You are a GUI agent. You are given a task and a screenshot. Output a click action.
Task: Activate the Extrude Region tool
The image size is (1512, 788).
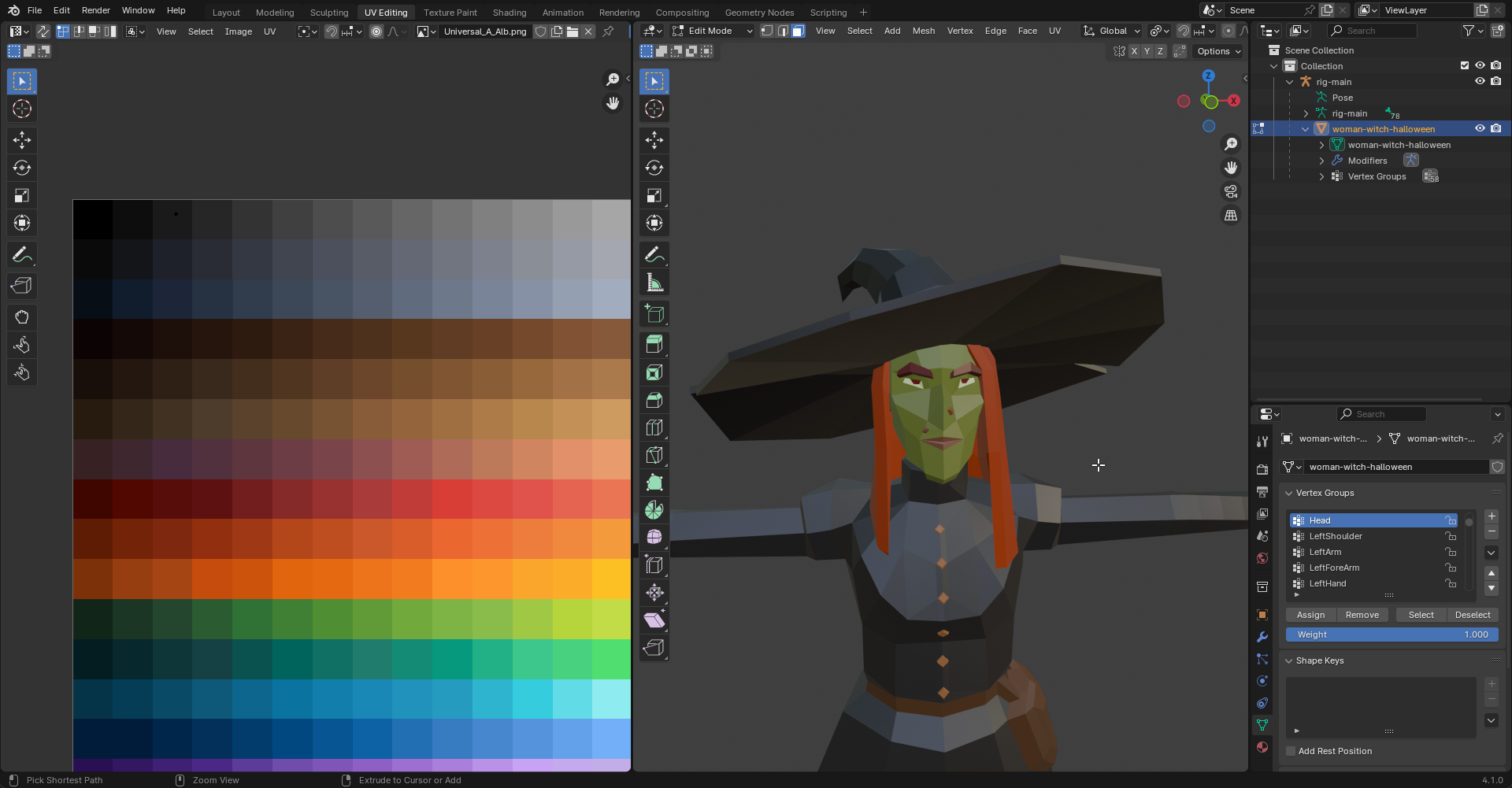pos(654,344)
